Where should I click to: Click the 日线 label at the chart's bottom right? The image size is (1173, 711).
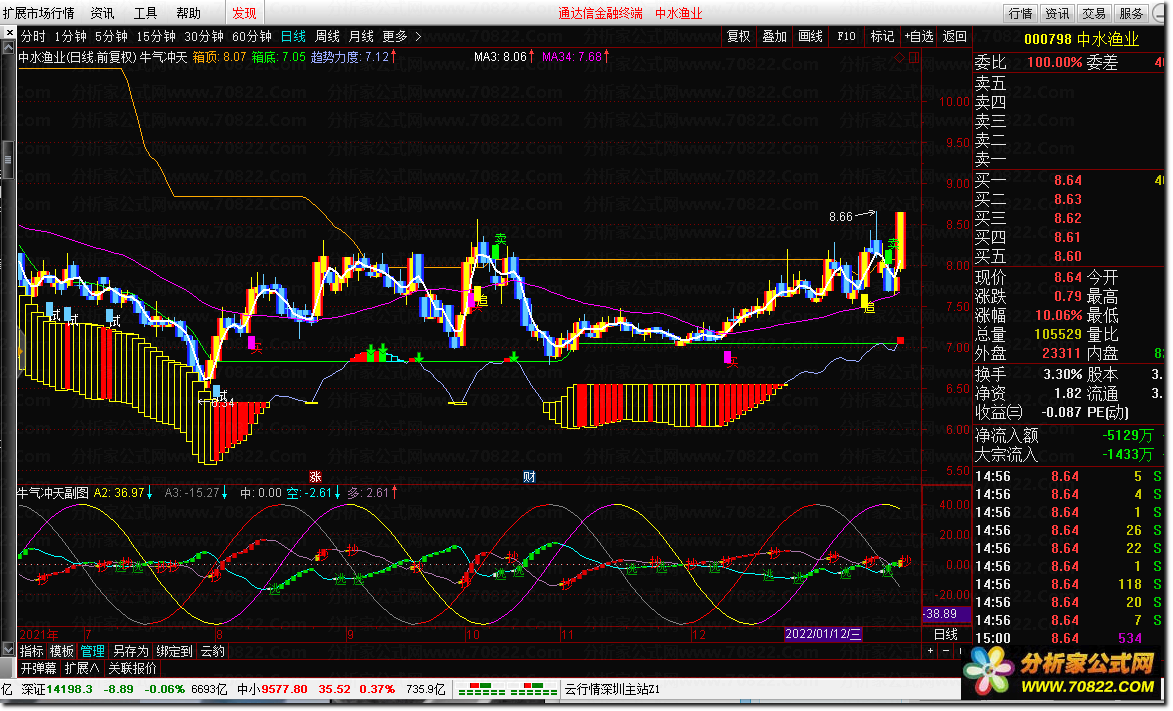tap(946, 634)
